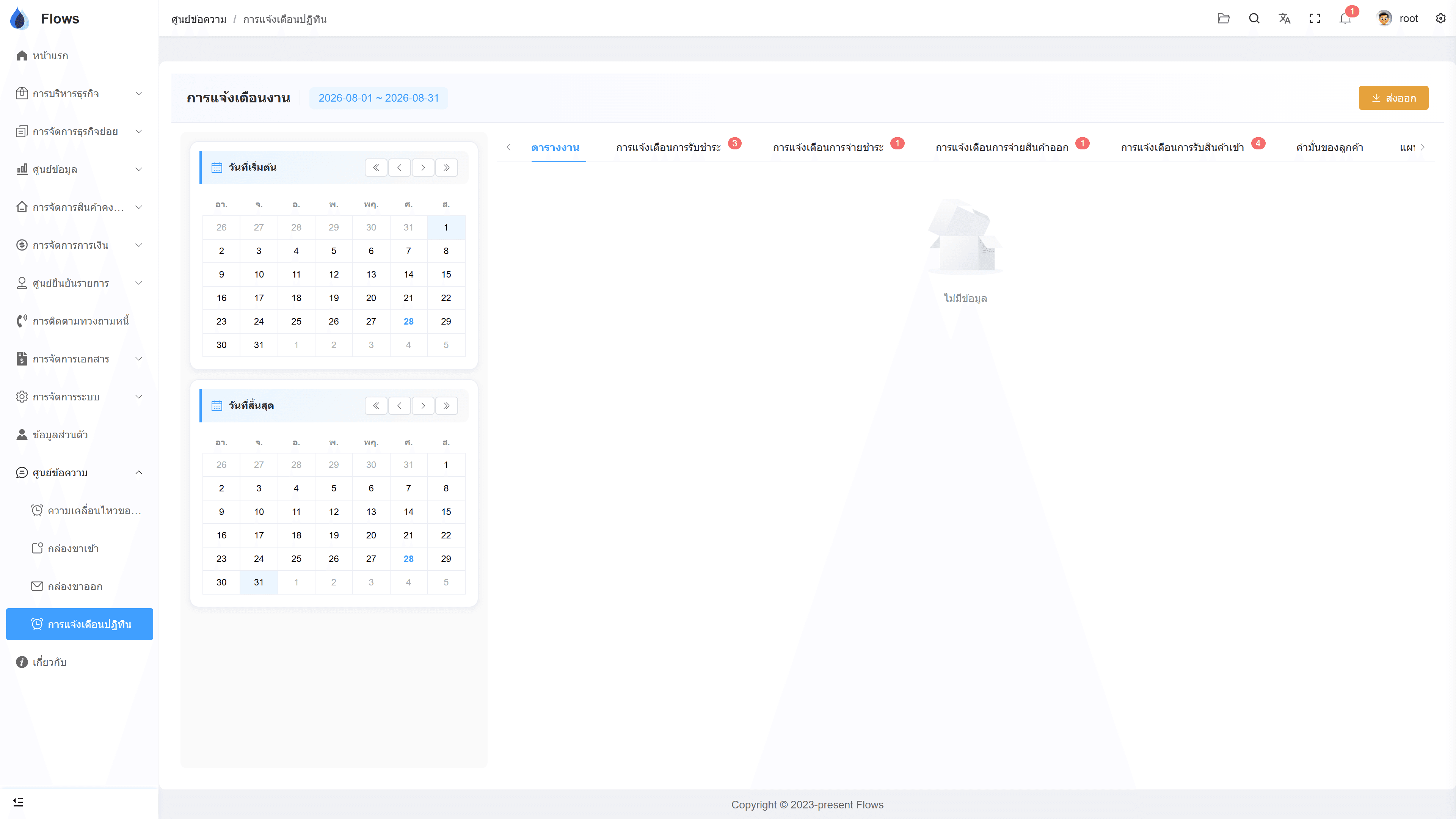1456x819 pixels.
Task: Click the search magnifier icon
Action: point(1254,19)
